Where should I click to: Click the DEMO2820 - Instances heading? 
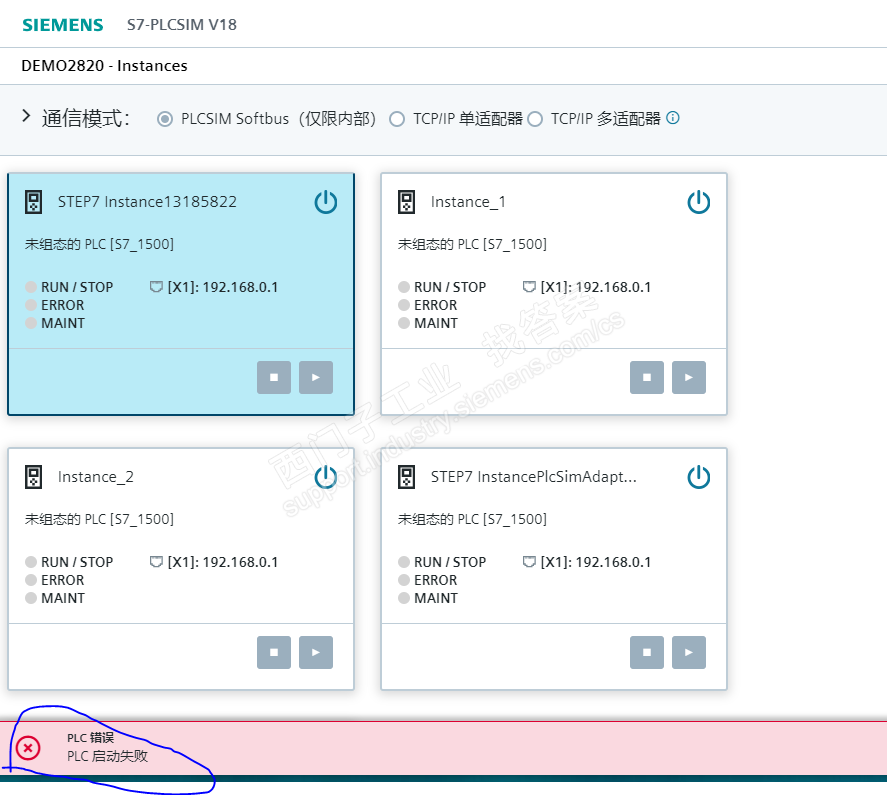(104, 66)
